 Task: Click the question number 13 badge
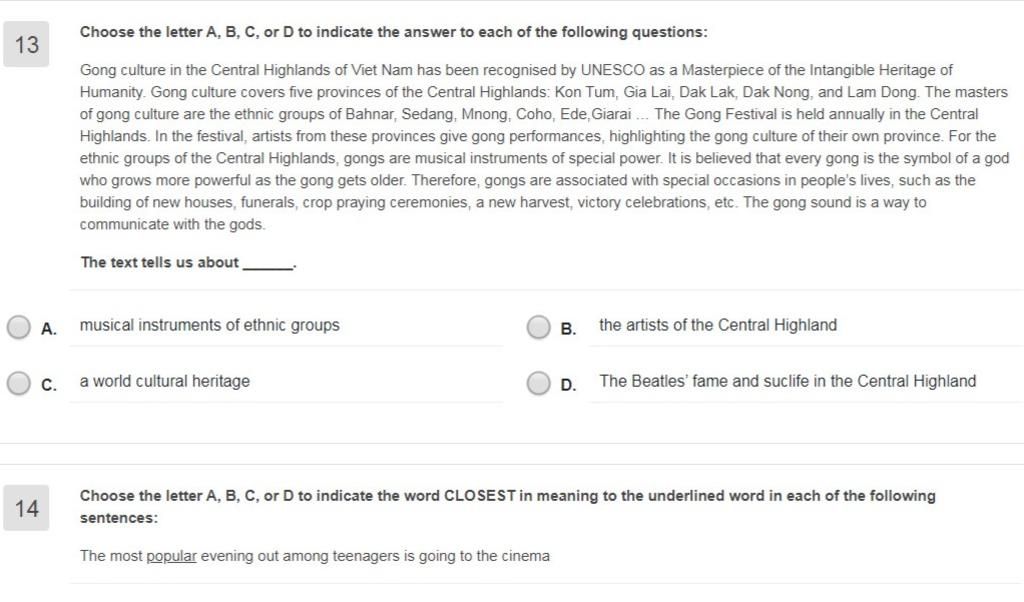coord(26,44)
